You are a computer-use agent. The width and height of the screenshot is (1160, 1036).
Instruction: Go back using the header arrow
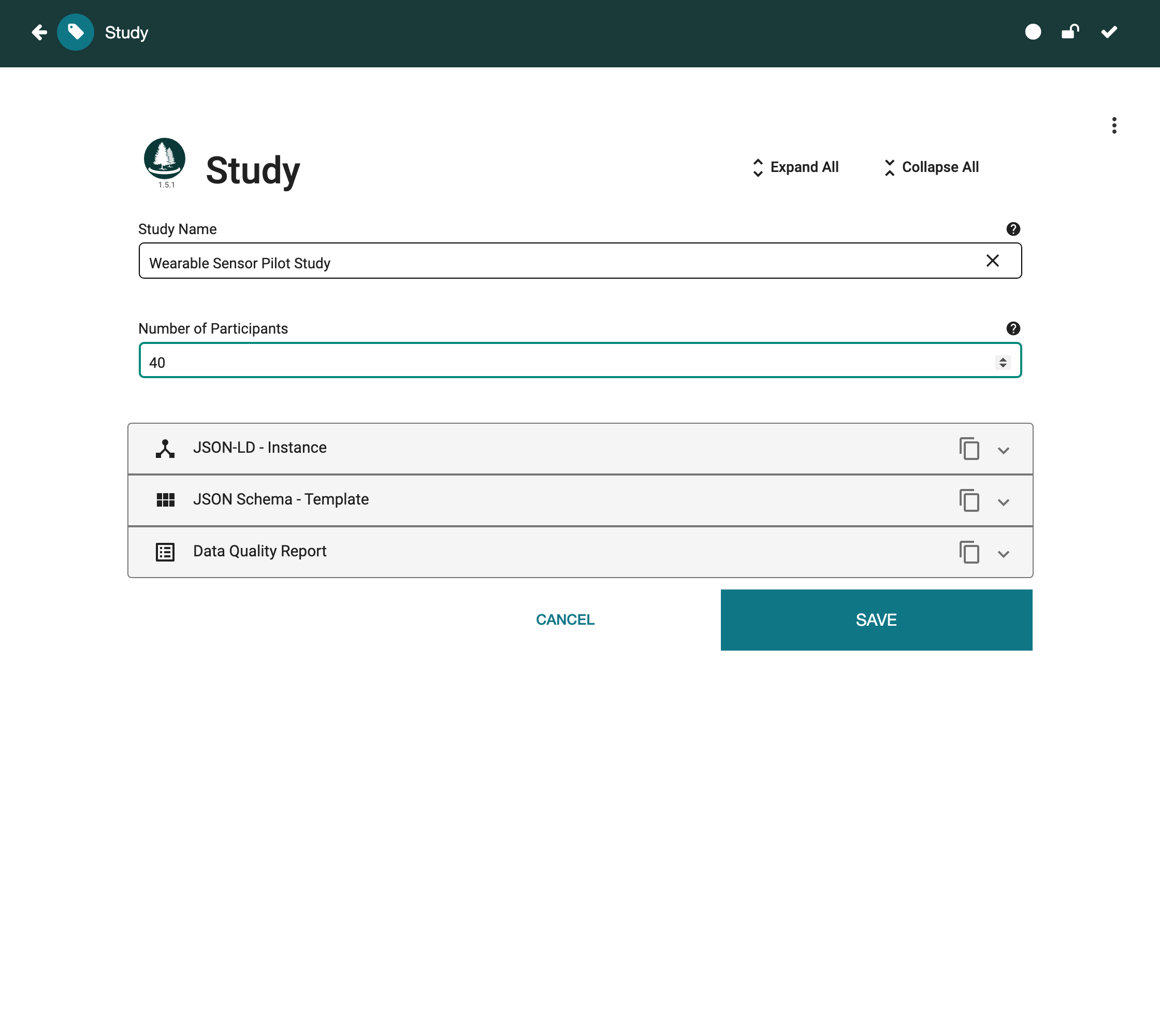point(39,33)
